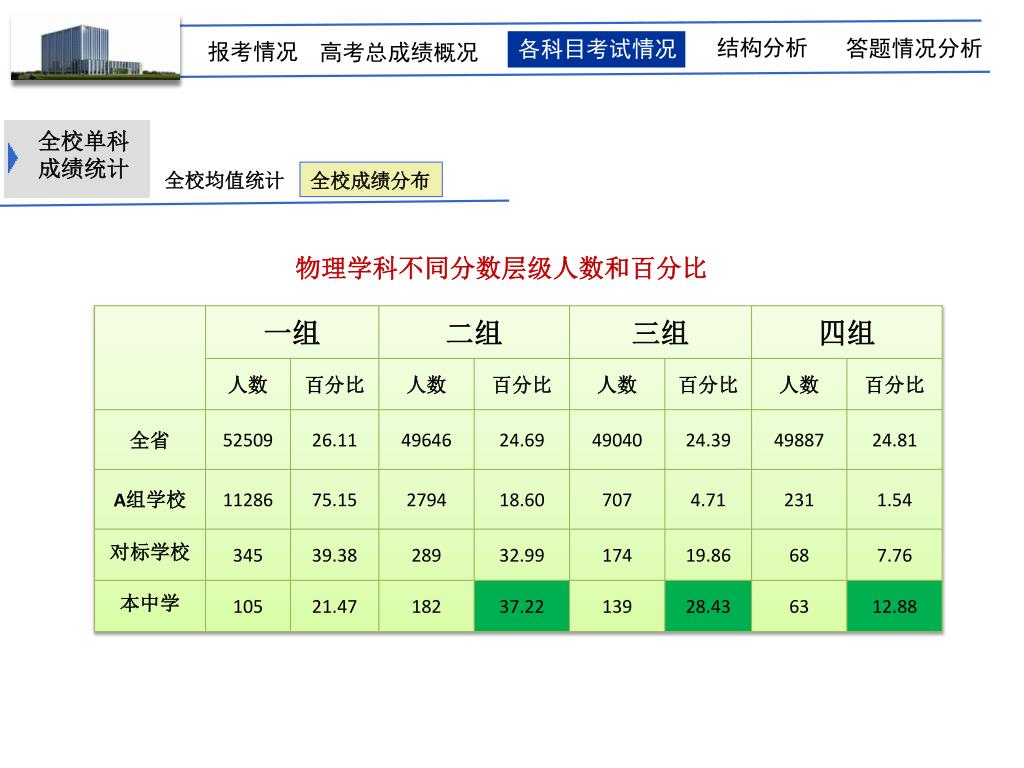The width and height of the screenshot is (1024, 768).
Task: Click the blue arrow beside 全校单科成绩统计
Action: (12, 158)
